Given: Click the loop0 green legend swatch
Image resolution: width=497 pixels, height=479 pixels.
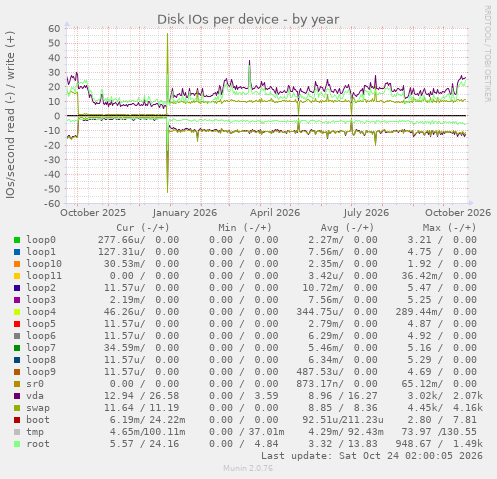Looking at the screenshot, I should (x=17, y=240).
